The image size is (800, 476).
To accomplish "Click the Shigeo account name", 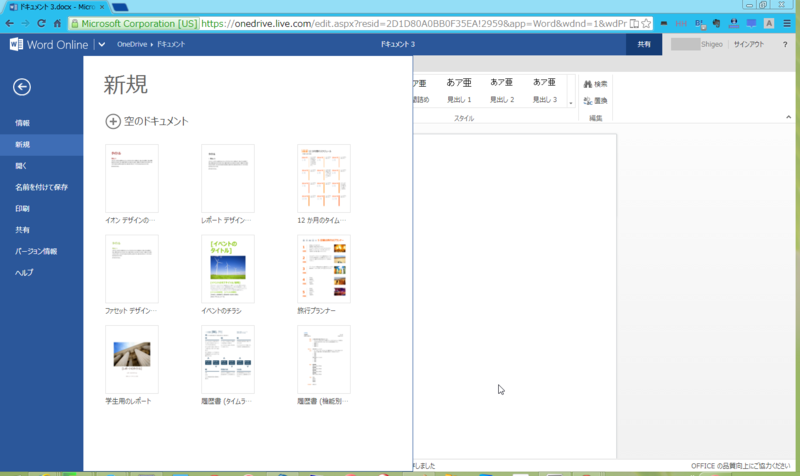I will 712,44.
